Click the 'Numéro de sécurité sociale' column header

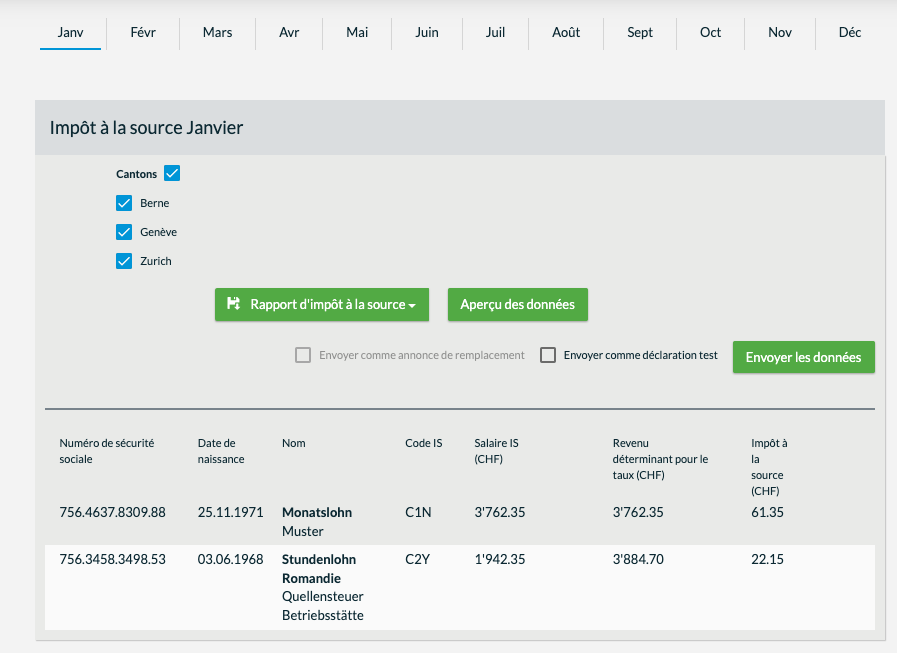point(107,451)
